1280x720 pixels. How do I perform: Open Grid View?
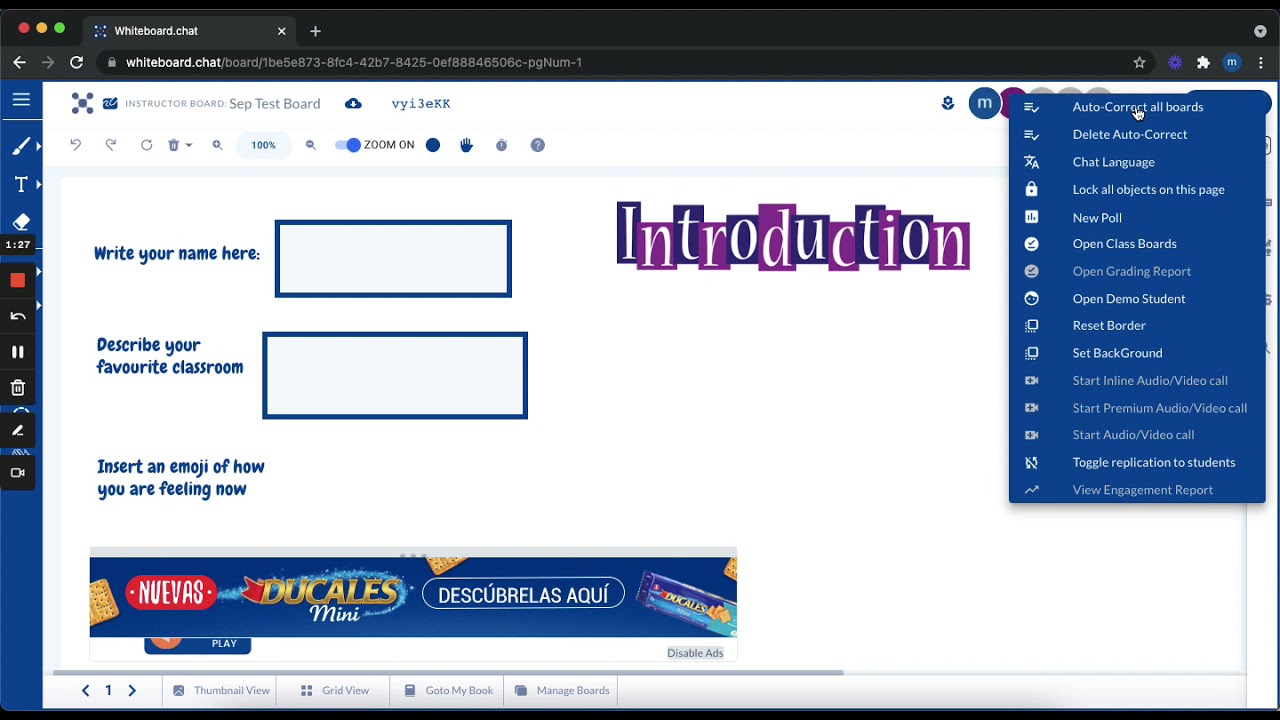pos(335,690)
